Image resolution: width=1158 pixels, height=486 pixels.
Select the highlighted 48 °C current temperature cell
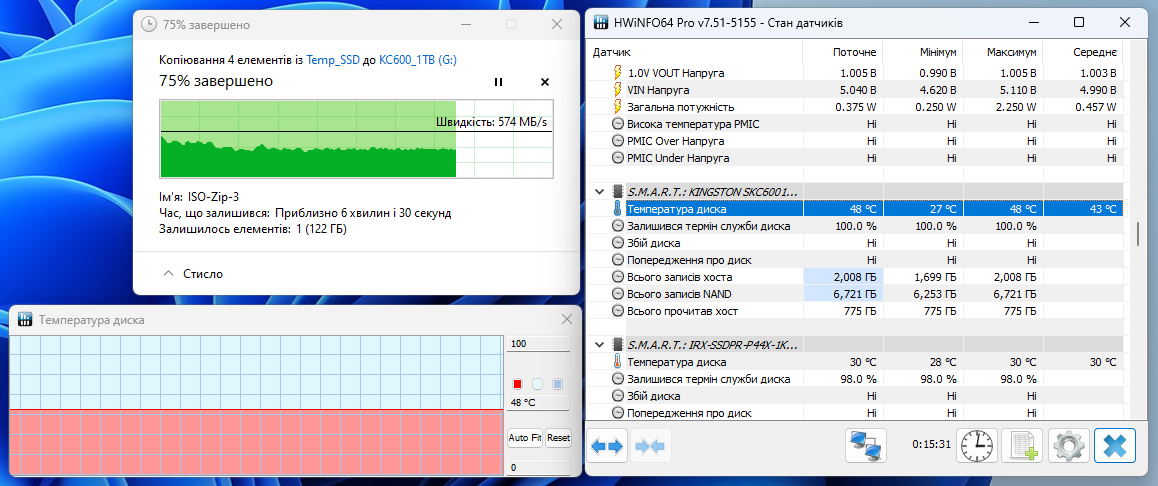[x=843, y=208]
